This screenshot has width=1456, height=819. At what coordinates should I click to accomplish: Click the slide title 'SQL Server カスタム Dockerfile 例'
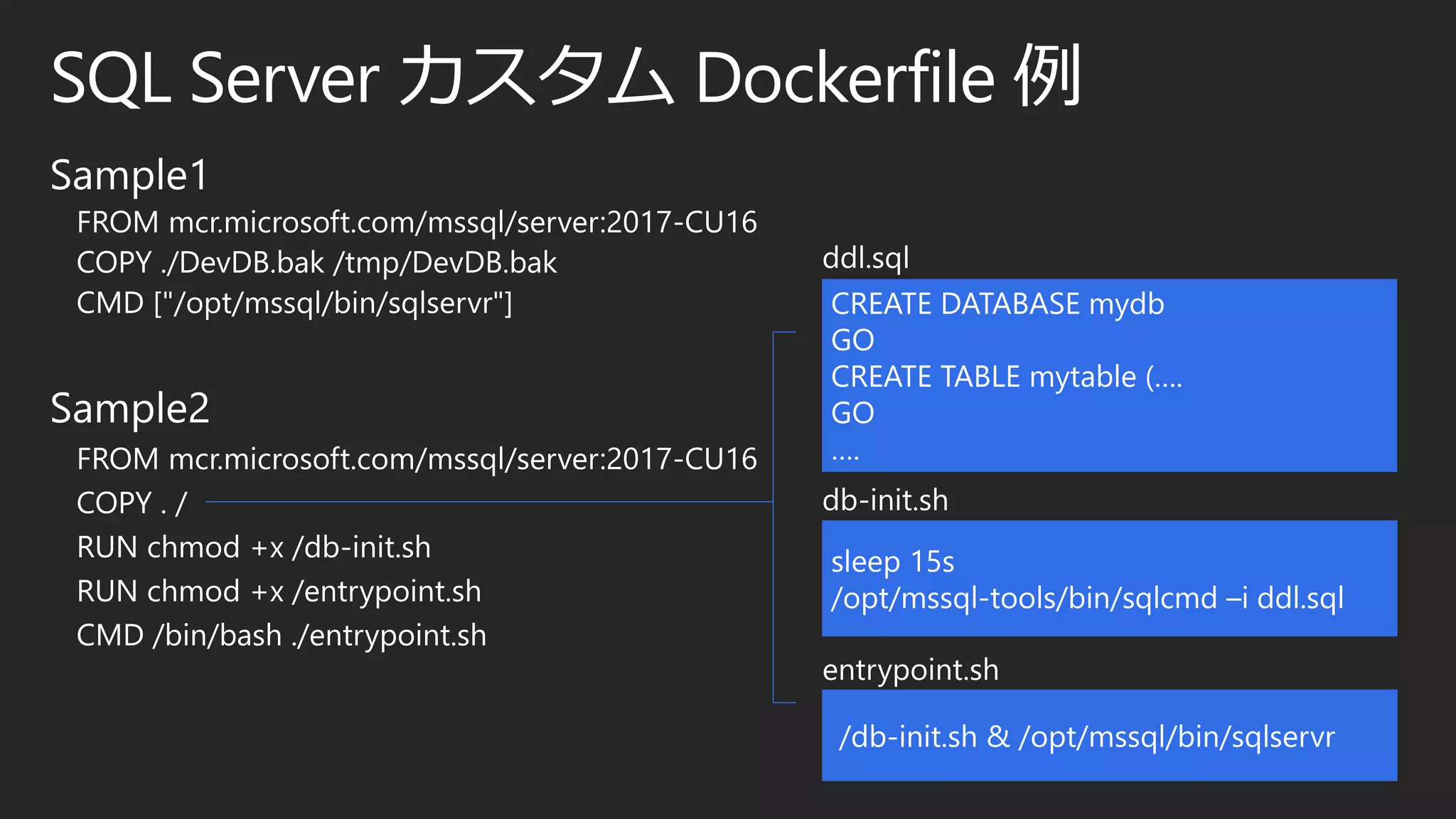(x=566, y=77)
